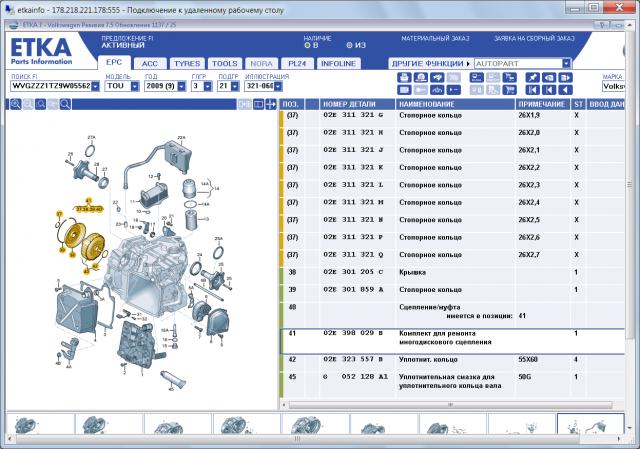This screenshot has width=640, height=449.
Task: Open the ИЛЛЮСТРАЦИЯ dropdown showing 321-060
Action: pyautogui.click(x=278, y=86)
